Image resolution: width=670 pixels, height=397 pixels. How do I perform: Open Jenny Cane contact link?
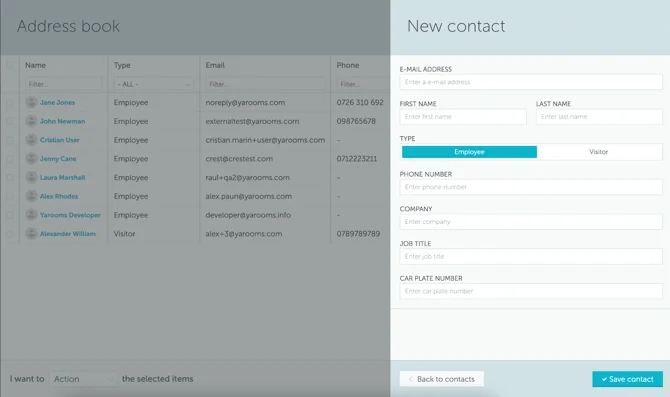pos(58,159)
